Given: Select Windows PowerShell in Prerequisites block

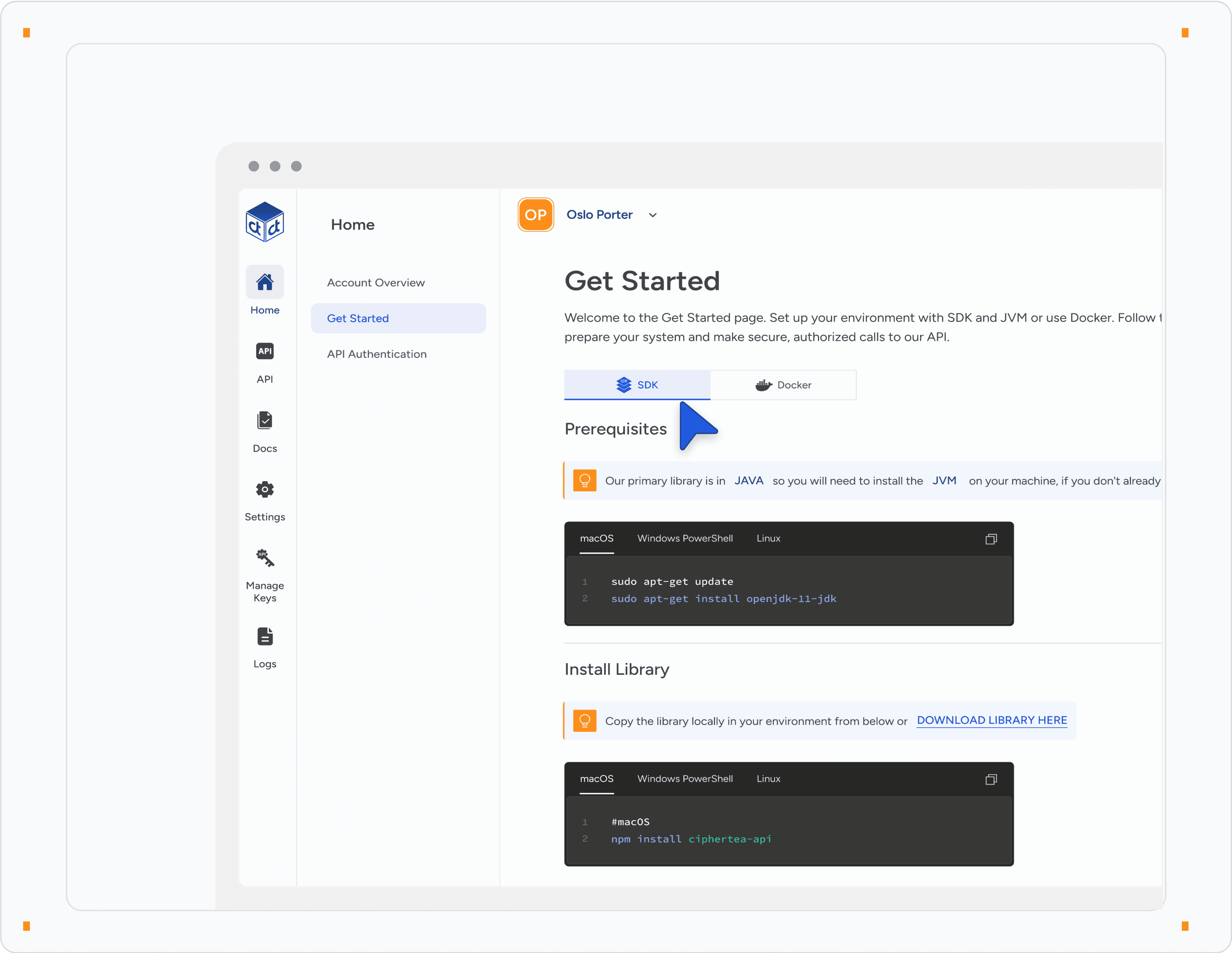Looking at the screenshot, I should click(685, 538).
